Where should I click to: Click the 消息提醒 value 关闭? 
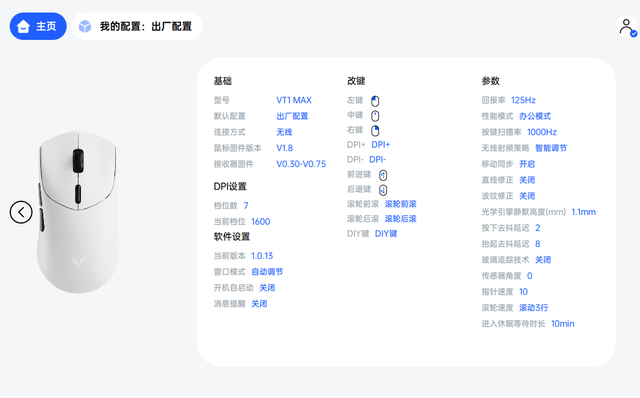259,304
